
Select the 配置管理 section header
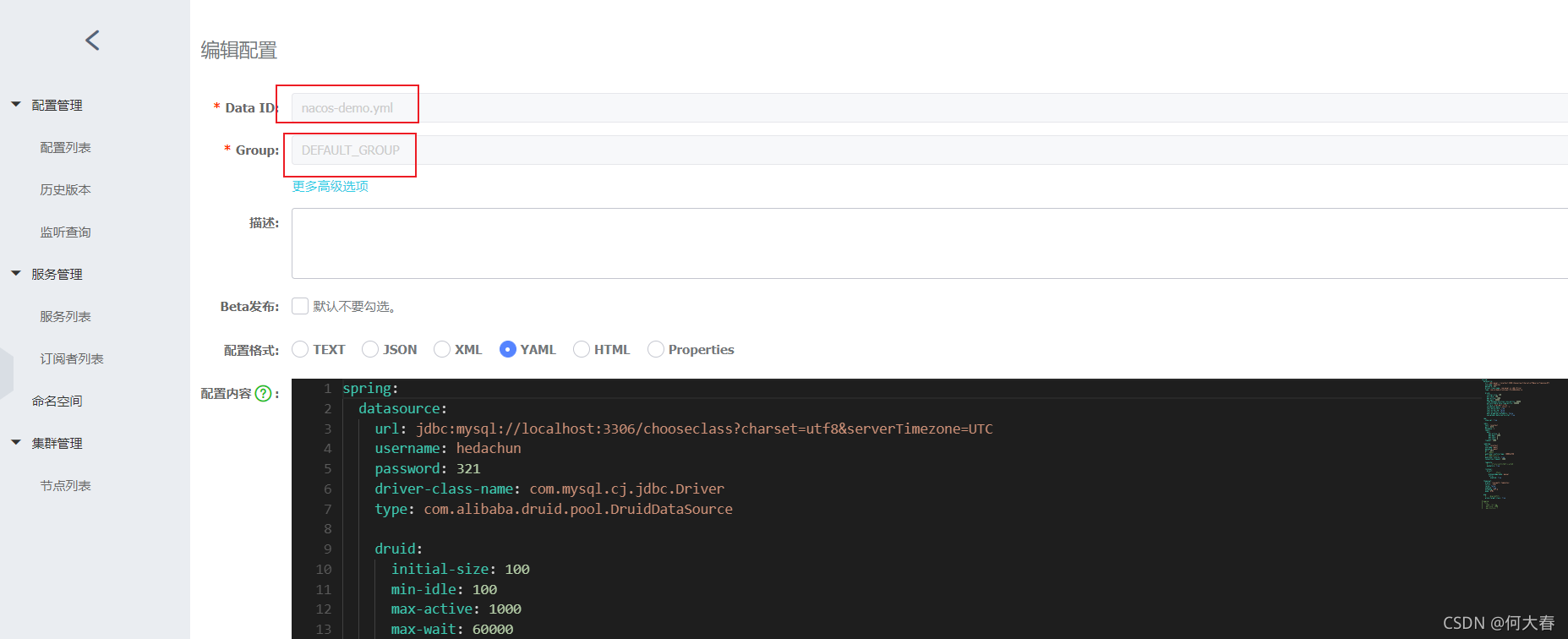pyautogui.click(x=57, y=105)
